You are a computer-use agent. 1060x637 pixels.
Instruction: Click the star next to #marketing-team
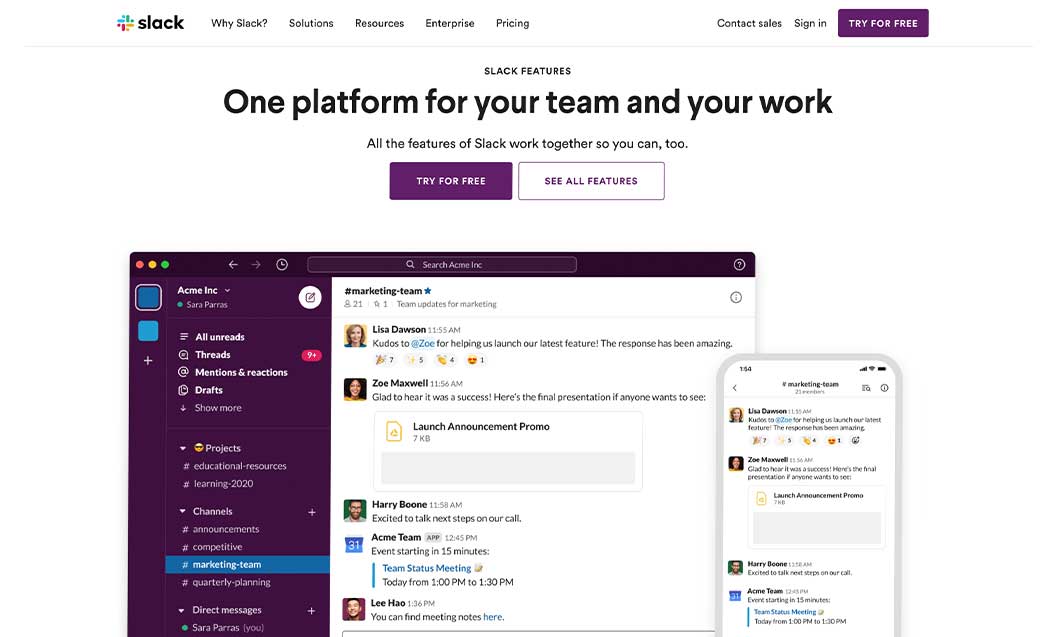[x=428, y=291]
